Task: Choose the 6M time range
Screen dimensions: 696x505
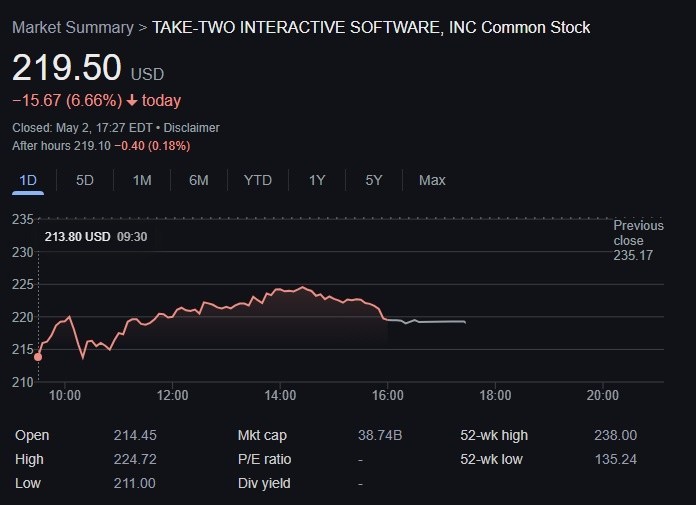Action: point(199,181)
